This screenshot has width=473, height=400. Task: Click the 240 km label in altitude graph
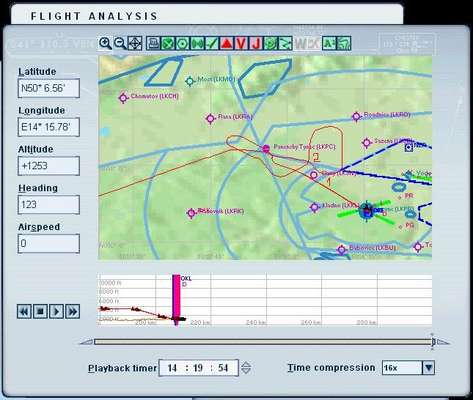click(256, 322)
